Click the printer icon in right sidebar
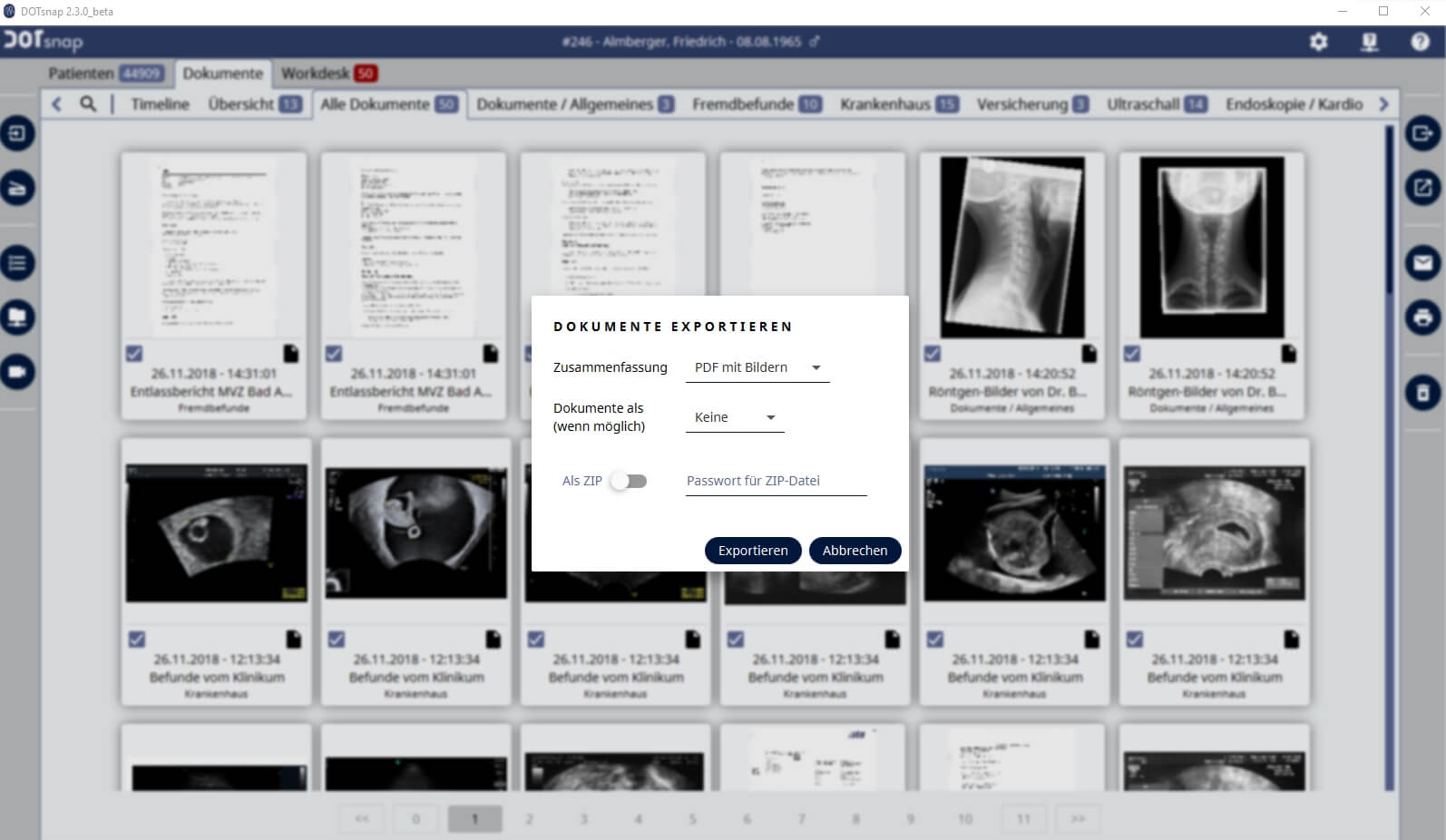The image size is (1446, 840). (1422, 317)
